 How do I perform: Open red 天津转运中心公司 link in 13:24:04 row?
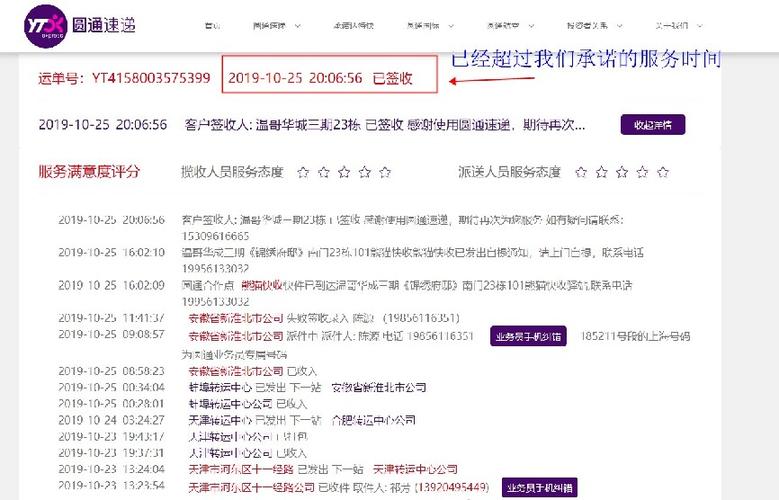pos(415,469)
